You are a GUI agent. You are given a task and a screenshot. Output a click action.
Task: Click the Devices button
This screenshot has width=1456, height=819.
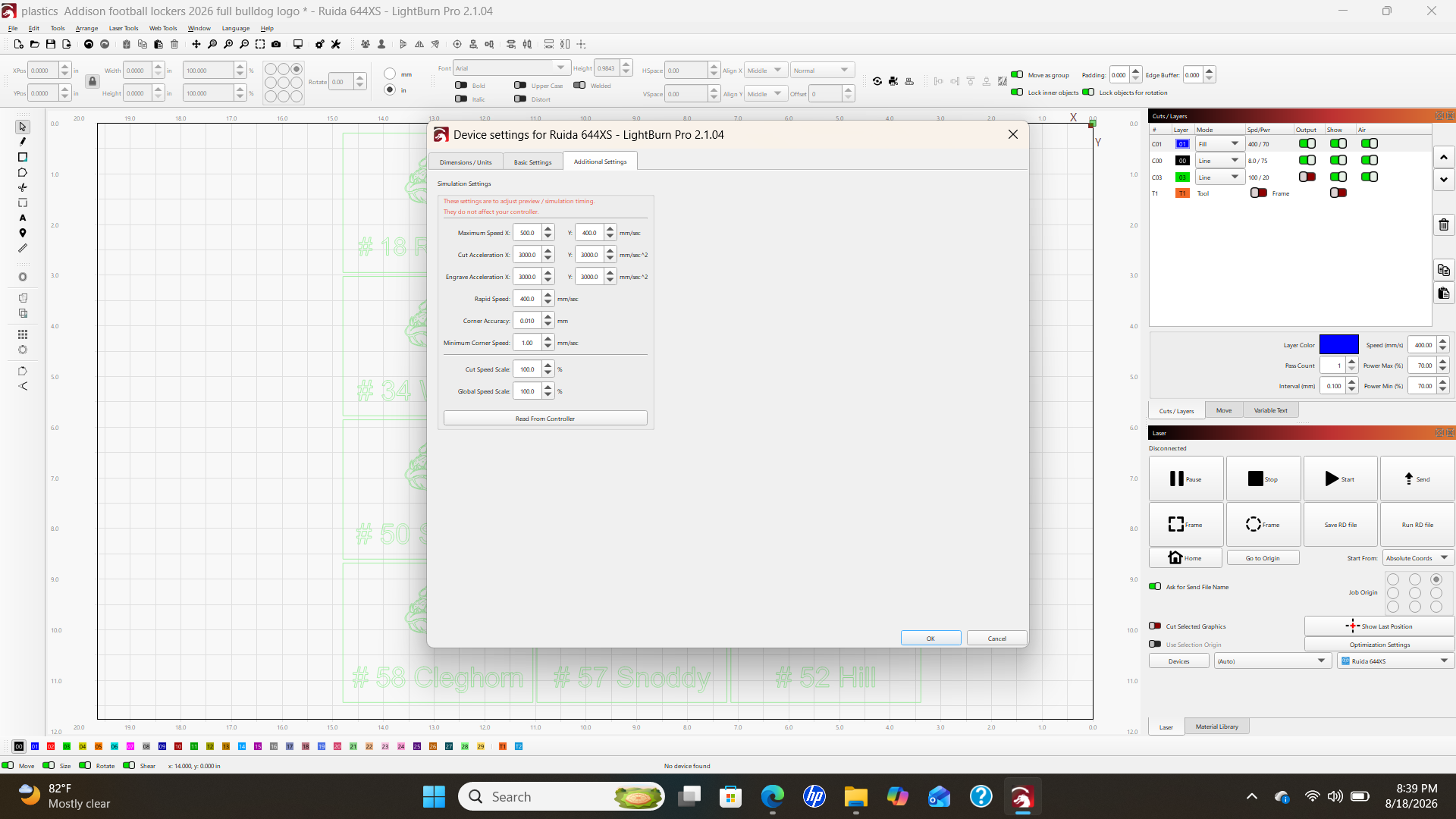[1179, 661]
